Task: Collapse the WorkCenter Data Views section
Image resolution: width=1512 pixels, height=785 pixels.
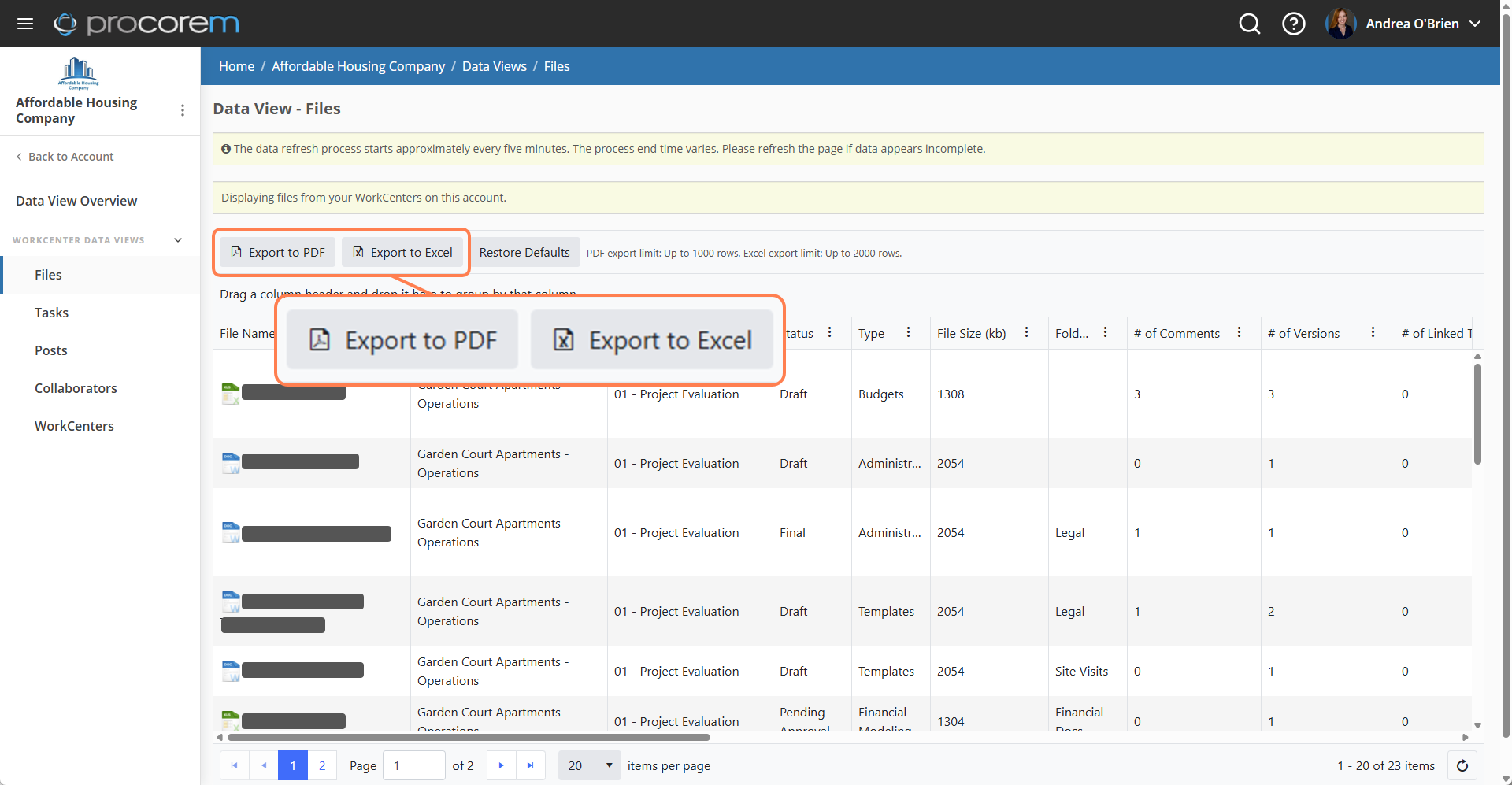Action: point(178,240)
